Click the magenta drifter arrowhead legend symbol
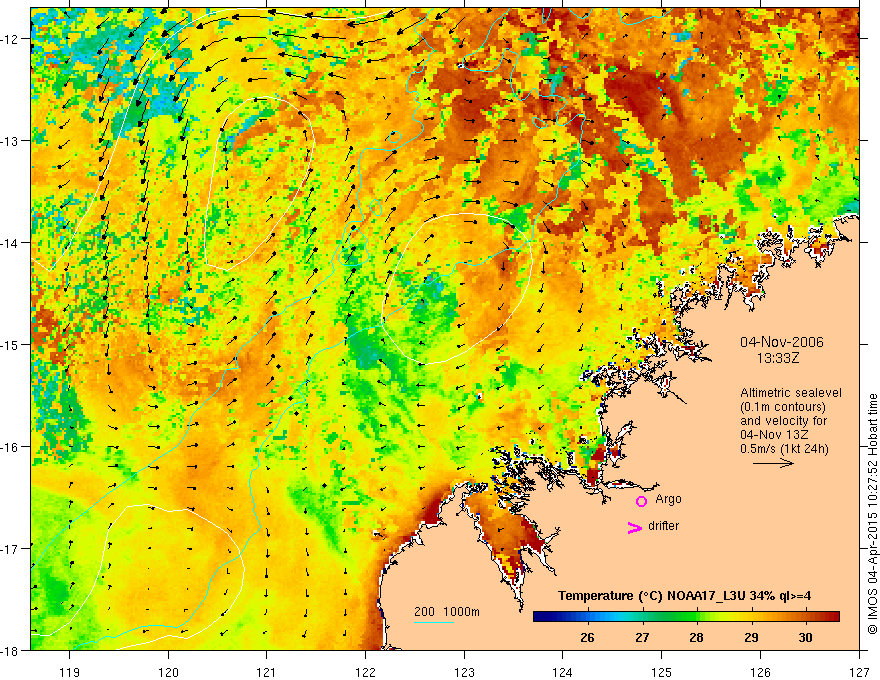880x680 pixels. pos(635,527)
